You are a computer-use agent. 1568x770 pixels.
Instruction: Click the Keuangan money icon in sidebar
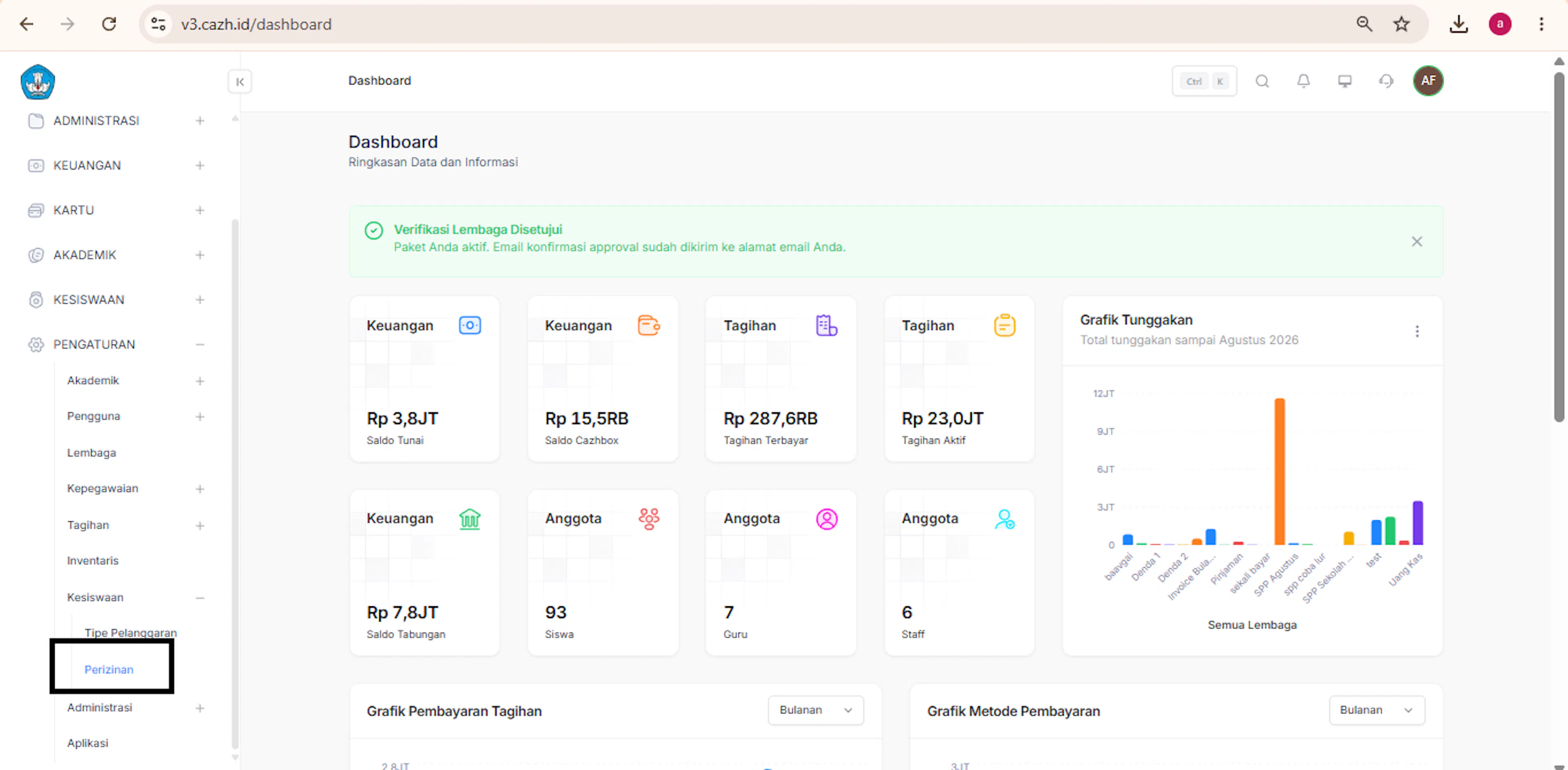(36, 166)
